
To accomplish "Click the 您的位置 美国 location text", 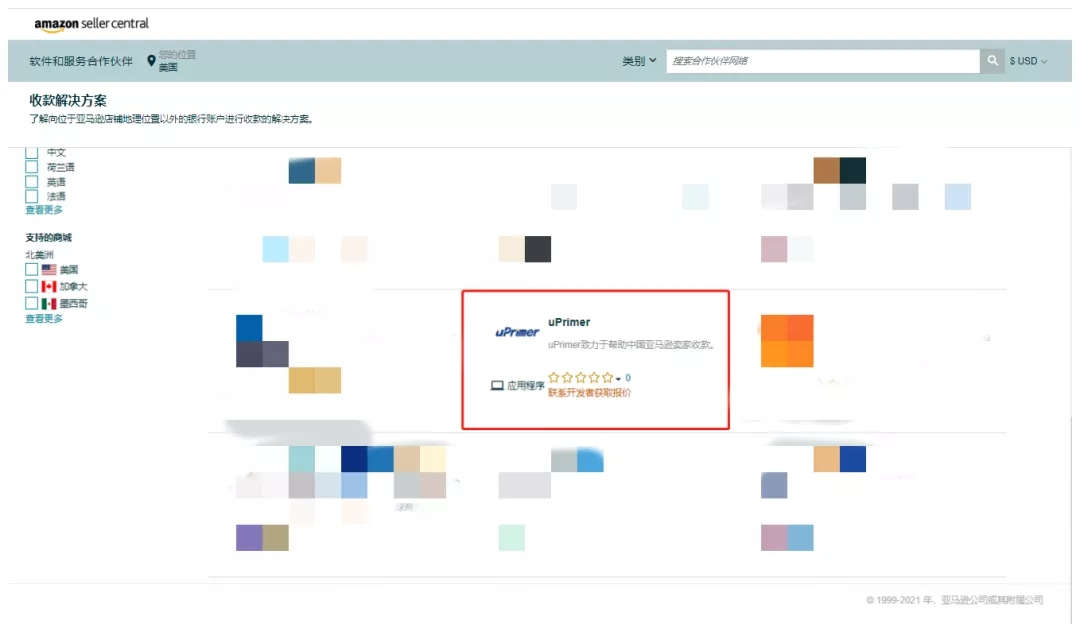I will pyautogui.click(x=177, y=61).
